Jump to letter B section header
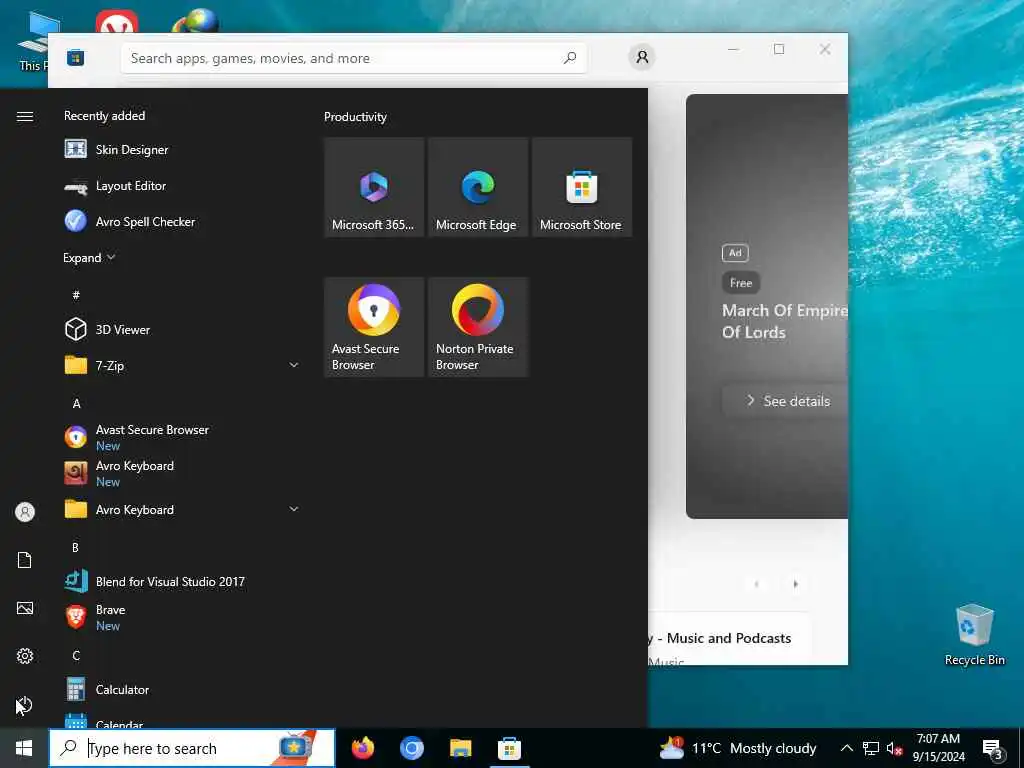This screenshot has width=1024, height=768. click(x=75, y=547)
